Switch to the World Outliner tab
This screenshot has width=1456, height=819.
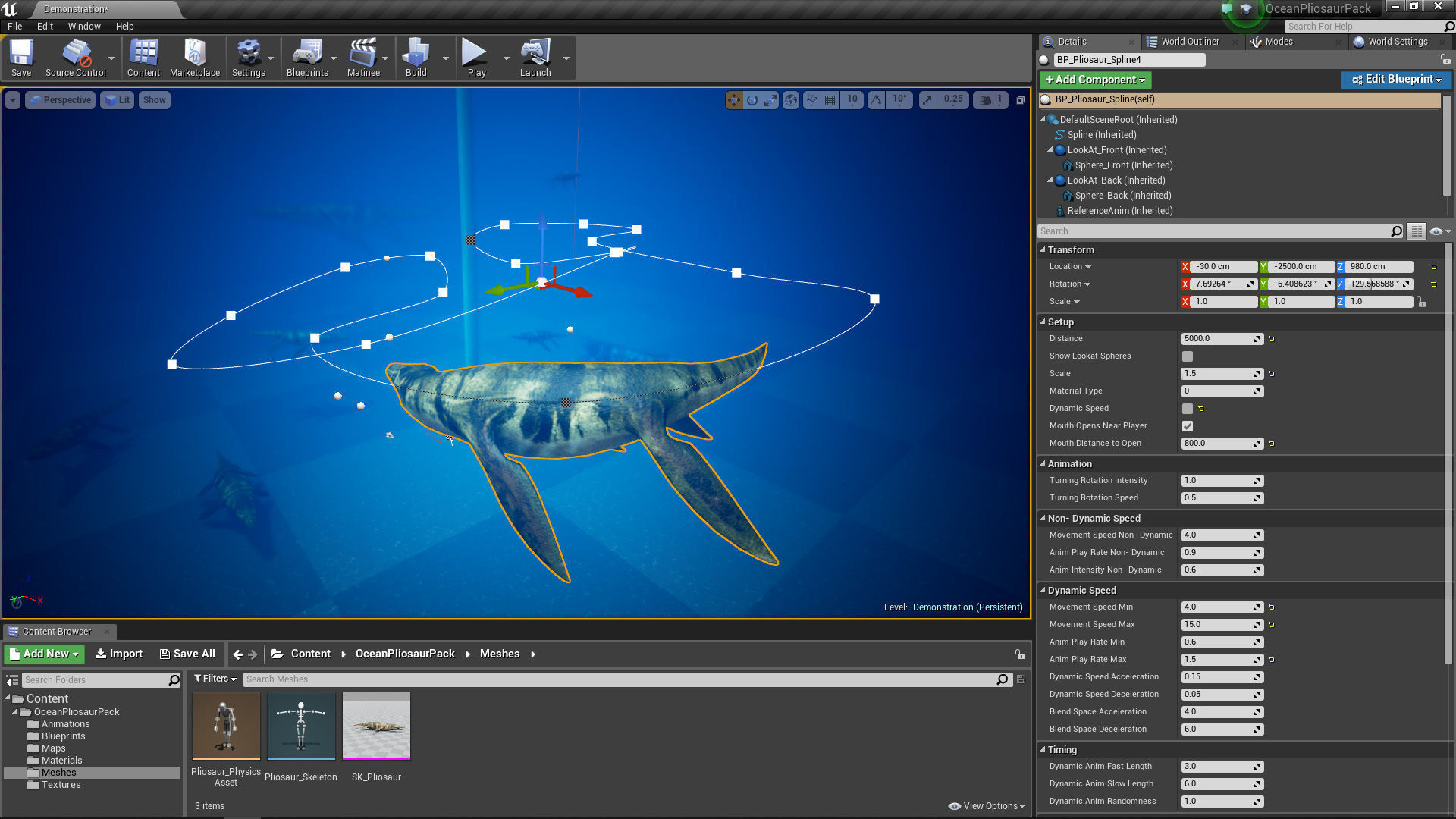tap(1189, 42)
